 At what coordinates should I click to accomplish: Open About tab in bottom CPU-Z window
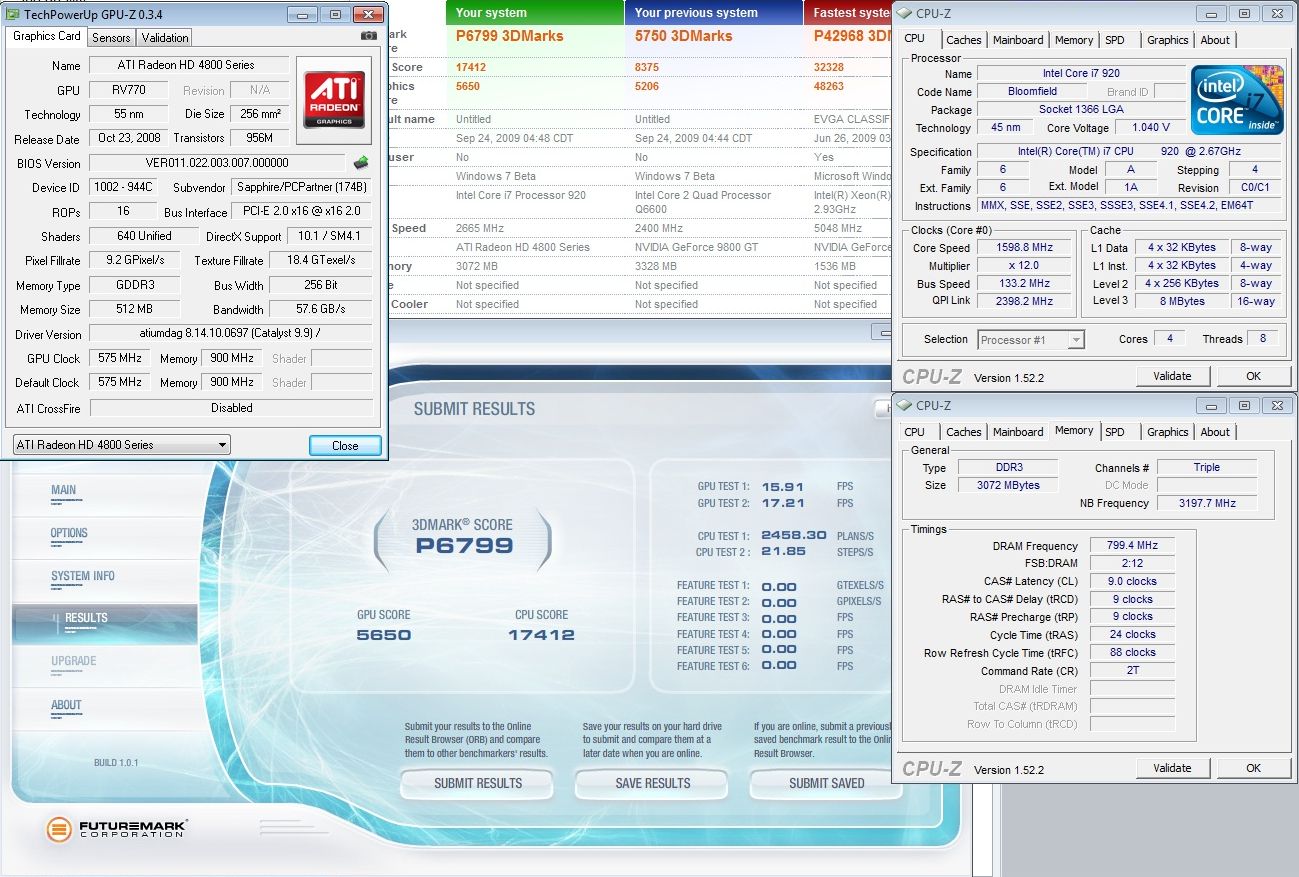1215,432
